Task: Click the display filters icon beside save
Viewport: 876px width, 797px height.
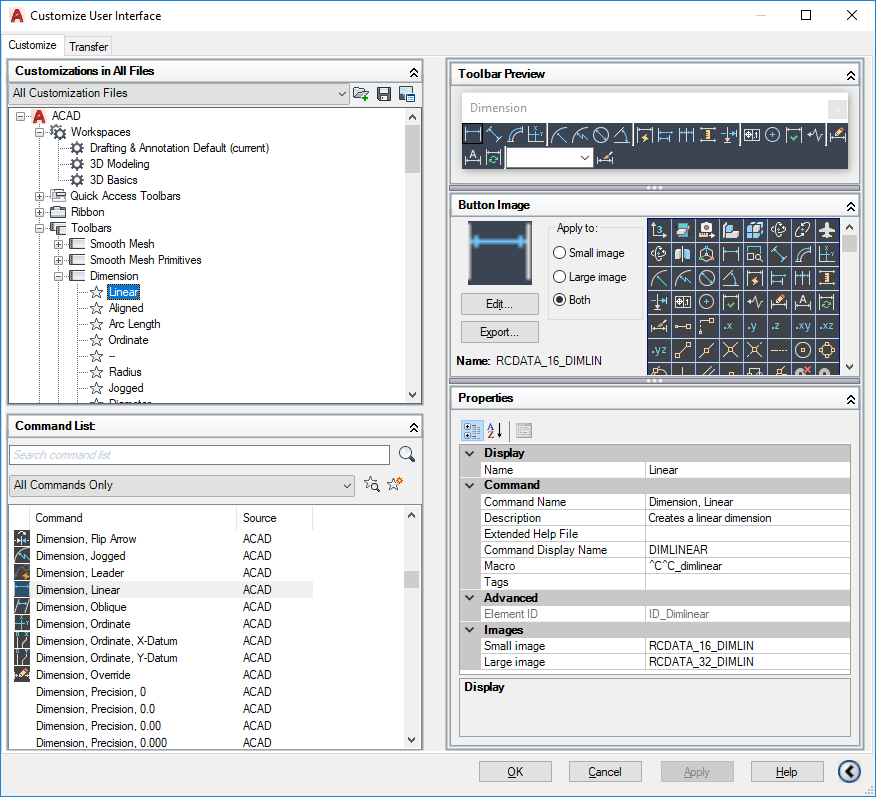Action: pyautogui.click(x=407, y=94)
